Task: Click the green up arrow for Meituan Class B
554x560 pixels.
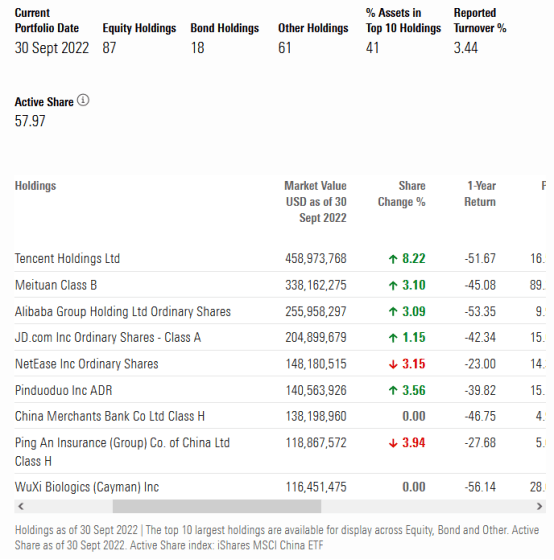Action: click(x=393, y=285)
